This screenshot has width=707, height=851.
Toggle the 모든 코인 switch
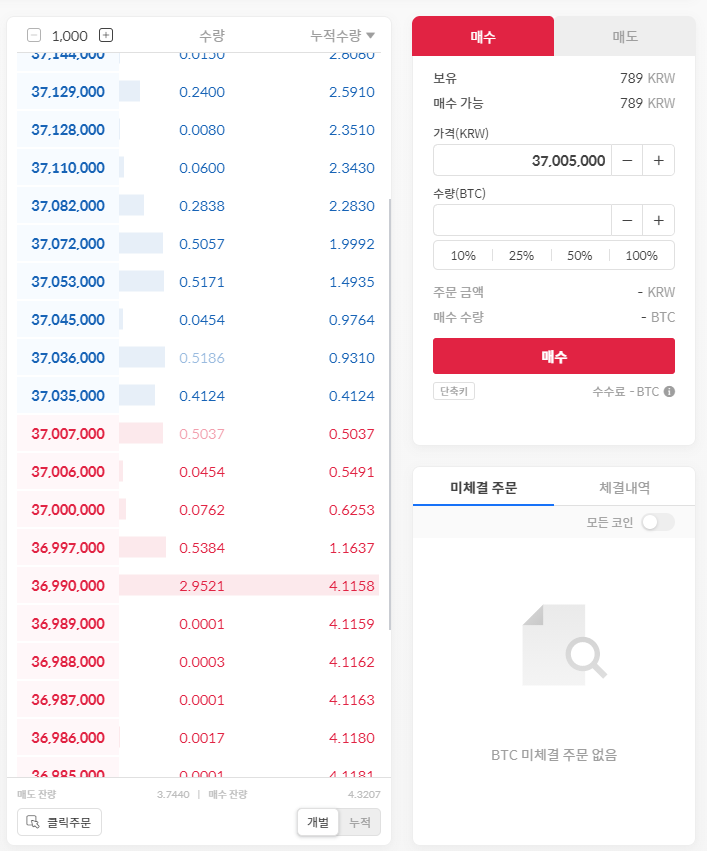click(657, 522)
